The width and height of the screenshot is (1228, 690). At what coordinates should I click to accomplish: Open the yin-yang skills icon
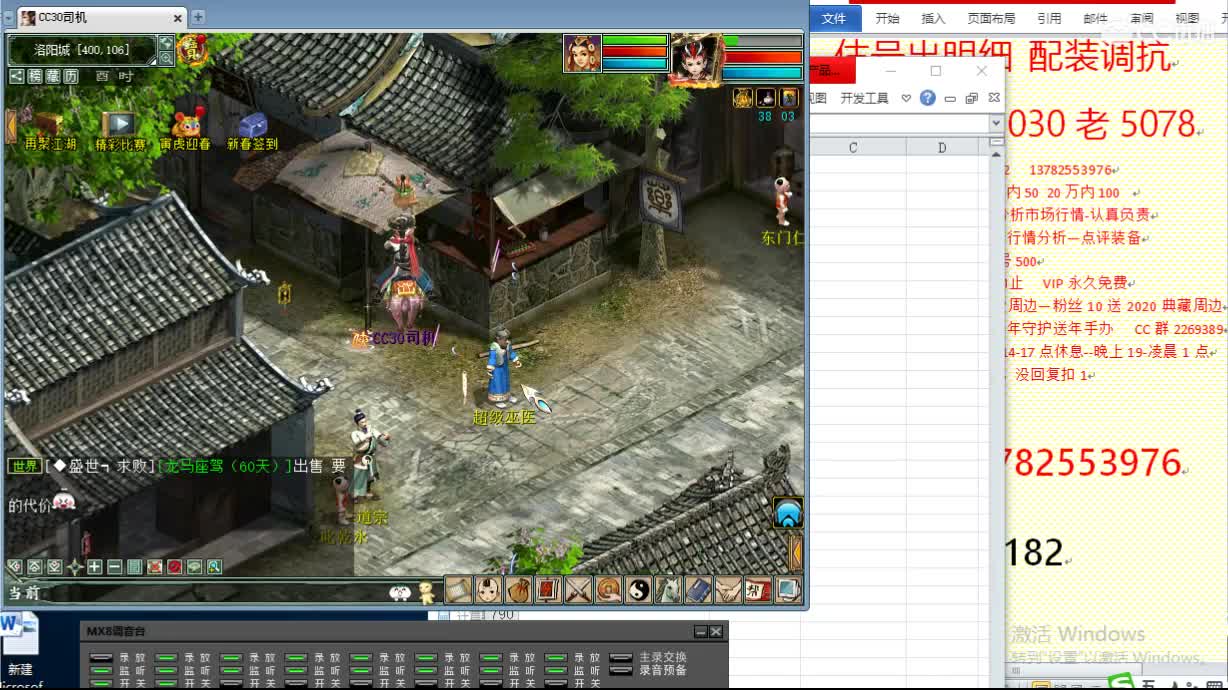pos(638,590)
